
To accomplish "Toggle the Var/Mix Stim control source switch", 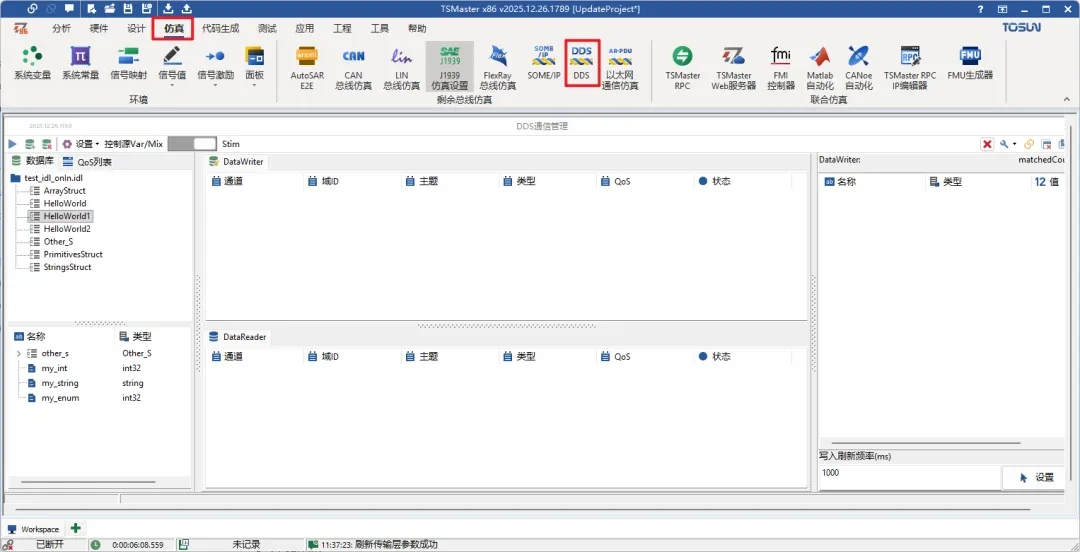I will pos(192,143).
